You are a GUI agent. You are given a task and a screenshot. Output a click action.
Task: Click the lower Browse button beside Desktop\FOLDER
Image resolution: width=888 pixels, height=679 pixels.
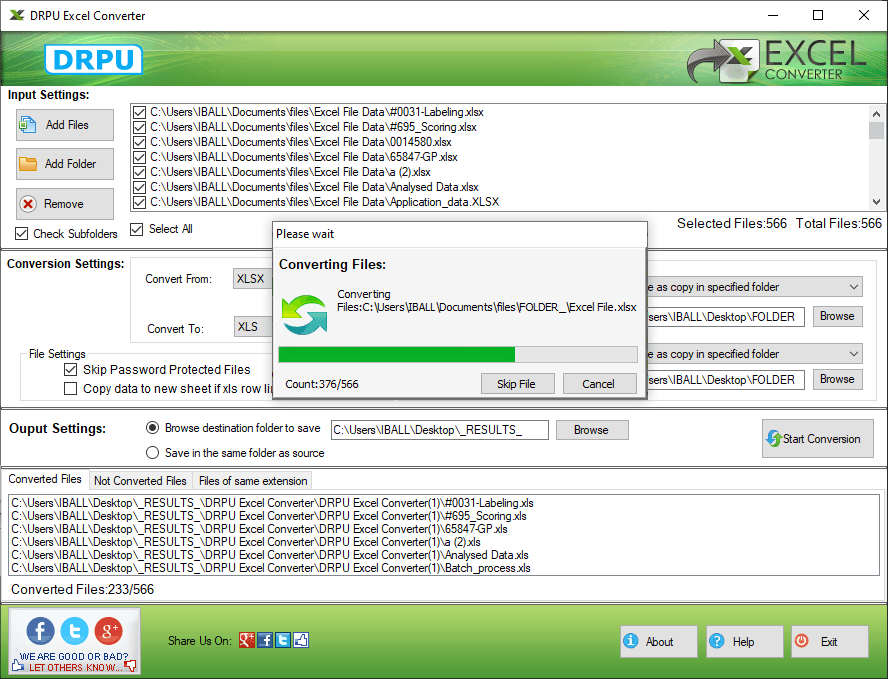pyautogui.click(x=838, y=379)
